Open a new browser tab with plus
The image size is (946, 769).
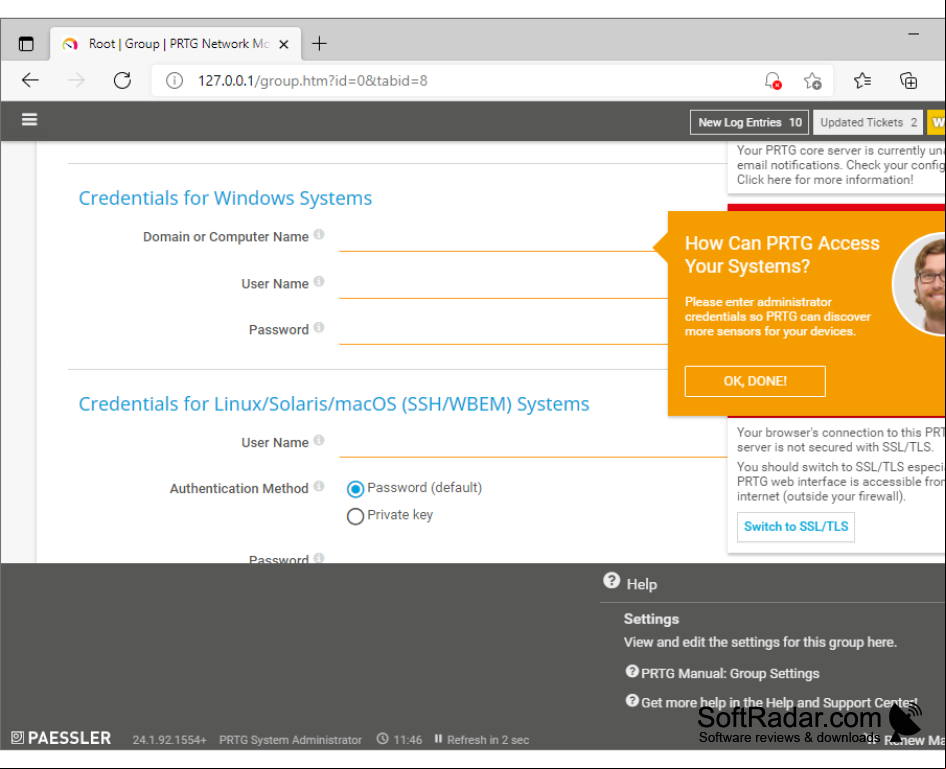pyautogui.click(x=319, y=43)
